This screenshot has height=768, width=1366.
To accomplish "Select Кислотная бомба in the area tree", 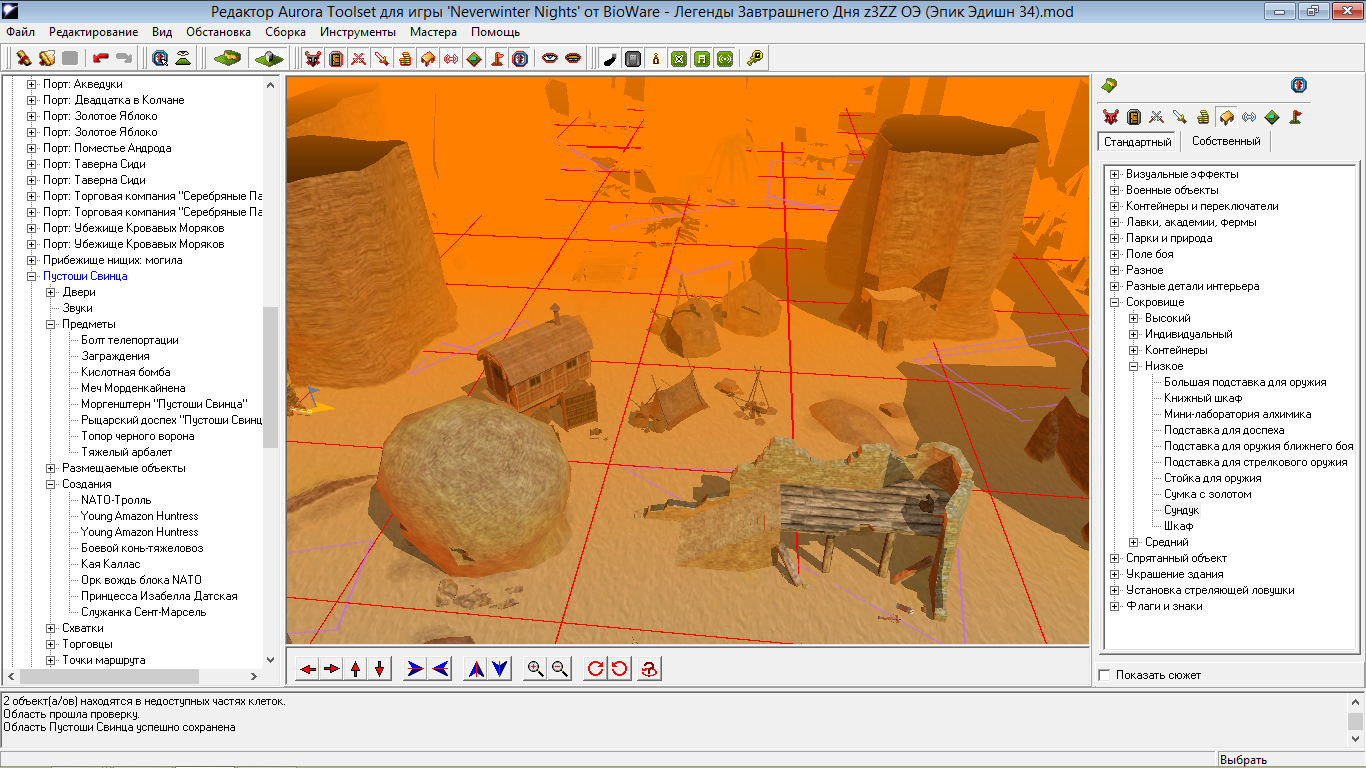I will click(x=126, y=372).
